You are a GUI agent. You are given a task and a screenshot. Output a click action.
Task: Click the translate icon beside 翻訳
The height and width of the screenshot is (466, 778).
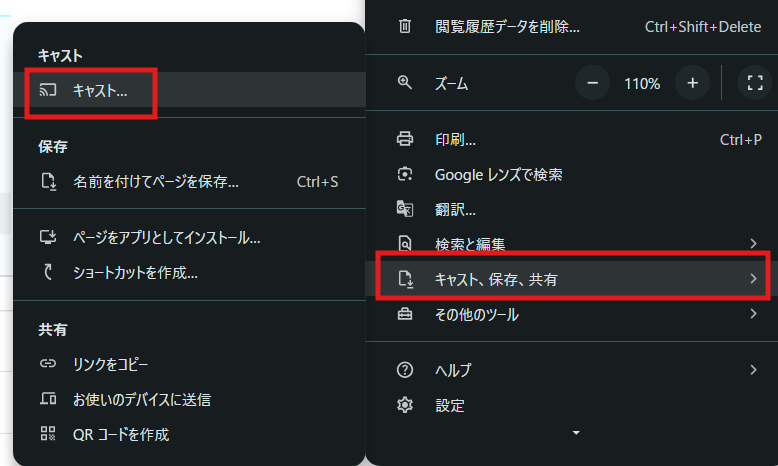[x=405, y=210]
